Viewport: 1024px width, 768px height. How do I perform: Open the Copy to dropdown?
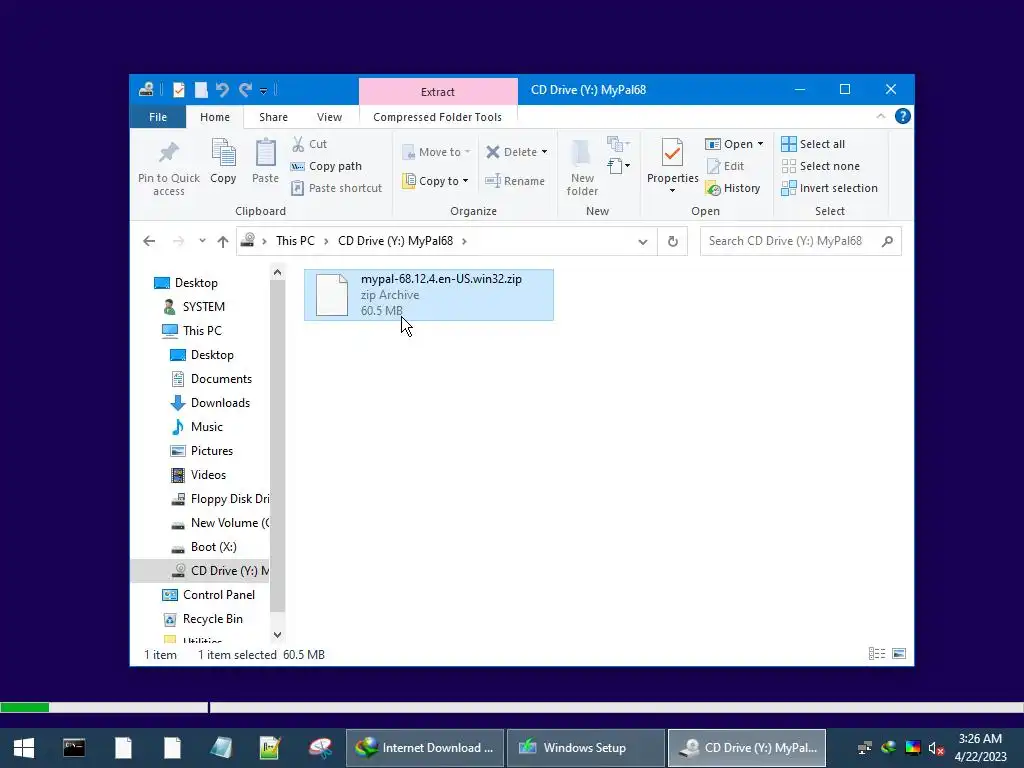436,181
